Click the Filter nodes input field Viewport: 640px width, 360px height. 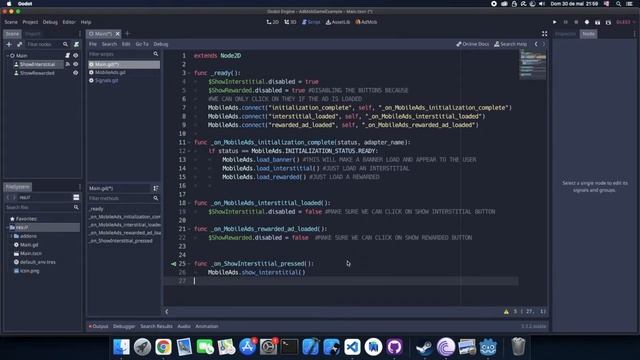pyautogui.click(x=44, y=44)
